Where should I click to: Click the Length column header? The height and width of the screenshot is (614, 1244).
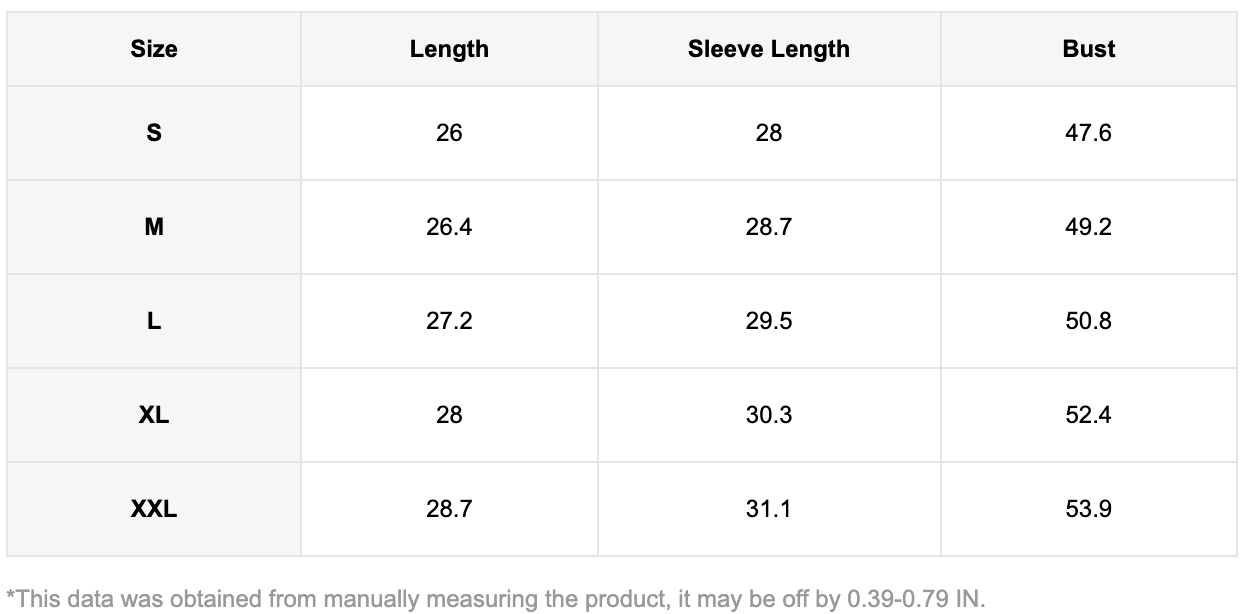(x=449, y=49)
